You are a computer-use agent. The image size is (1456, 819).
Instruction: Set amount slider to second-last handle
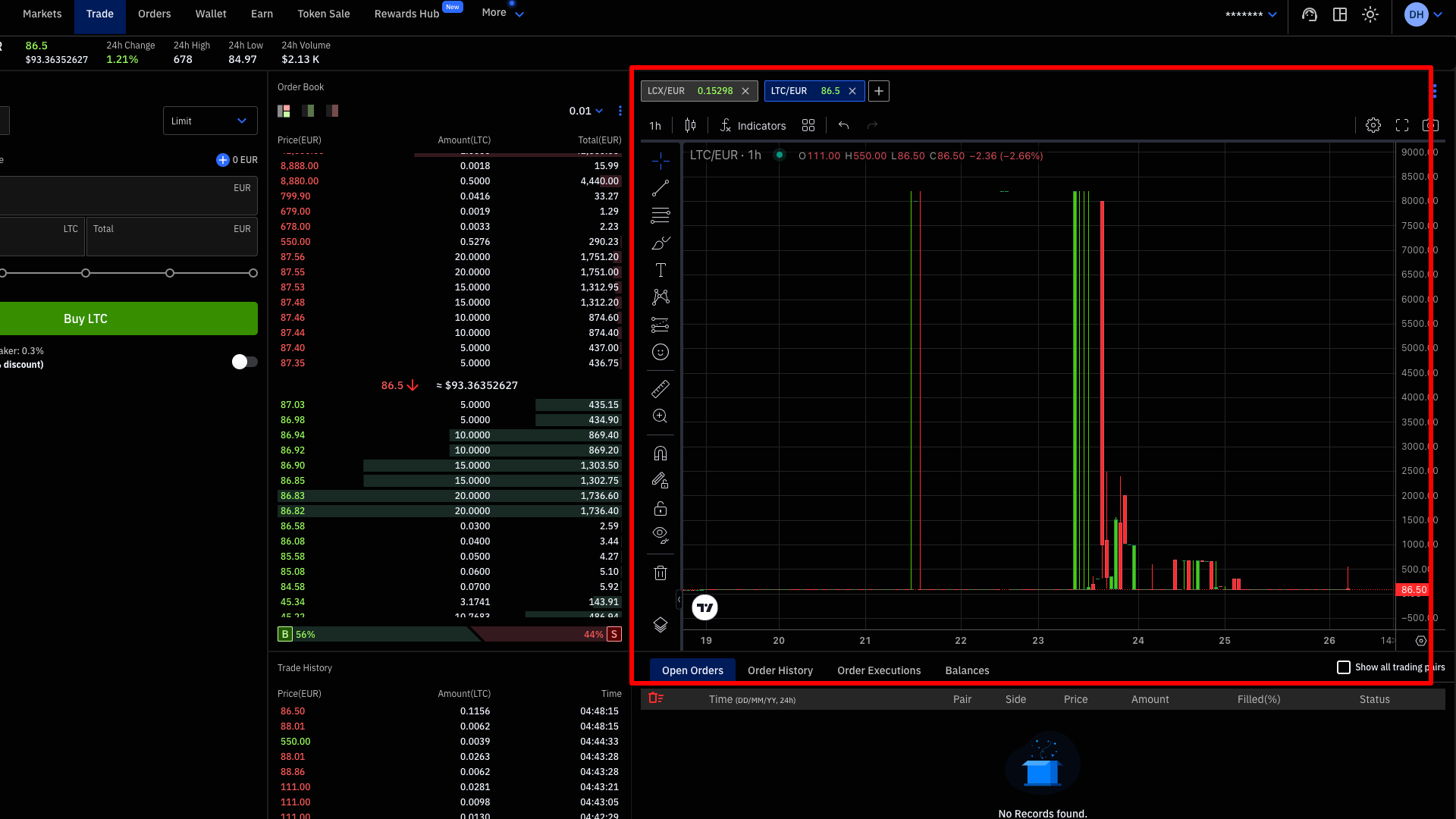[x=170, y=273]
